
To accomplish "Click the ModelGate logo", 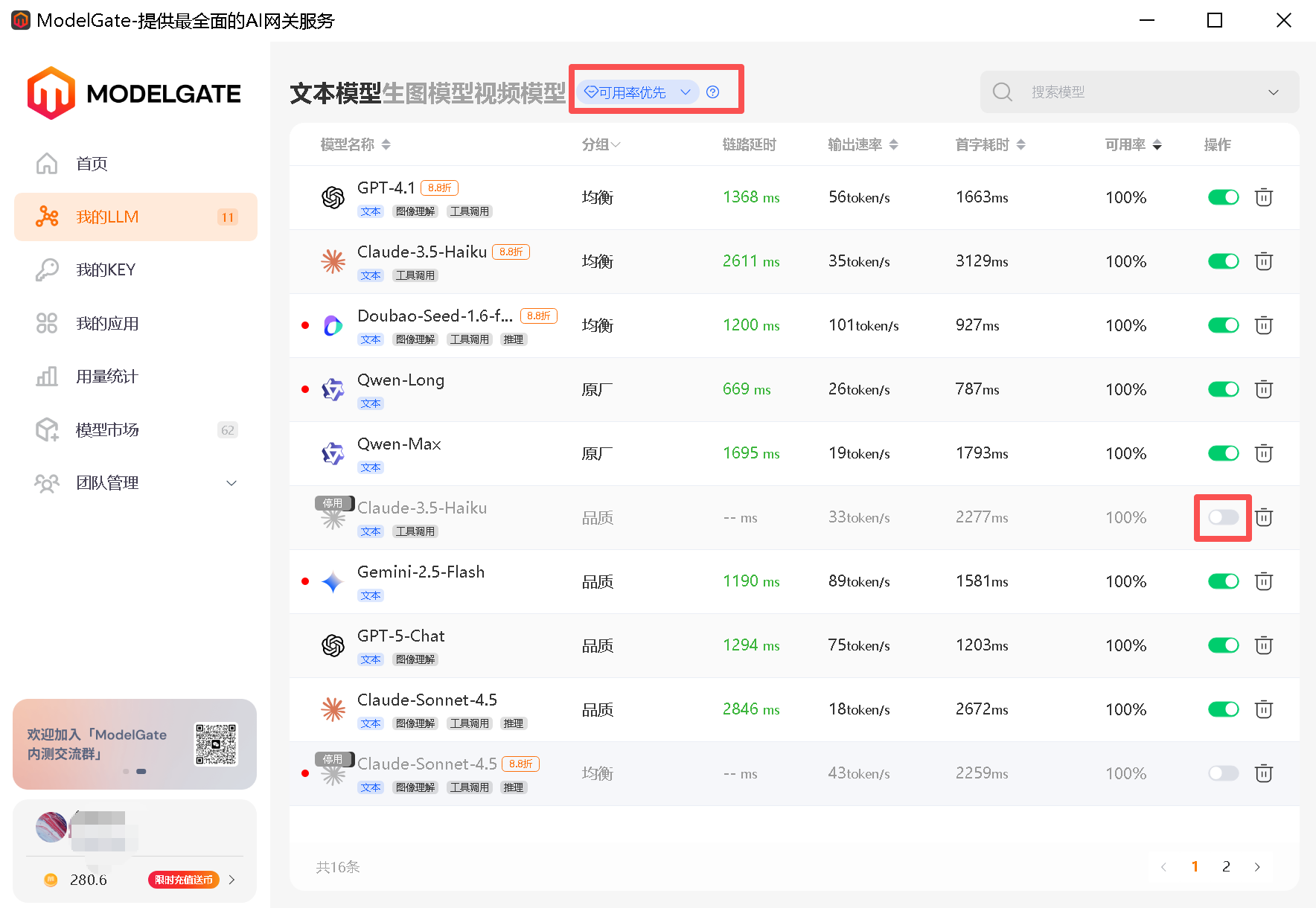I will (x=134, y=92).
